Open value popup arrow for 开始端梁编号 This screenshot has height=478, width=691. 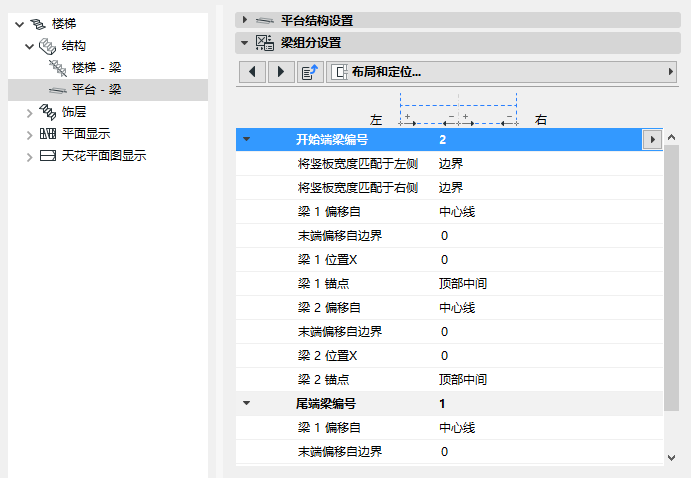(652, 140)
